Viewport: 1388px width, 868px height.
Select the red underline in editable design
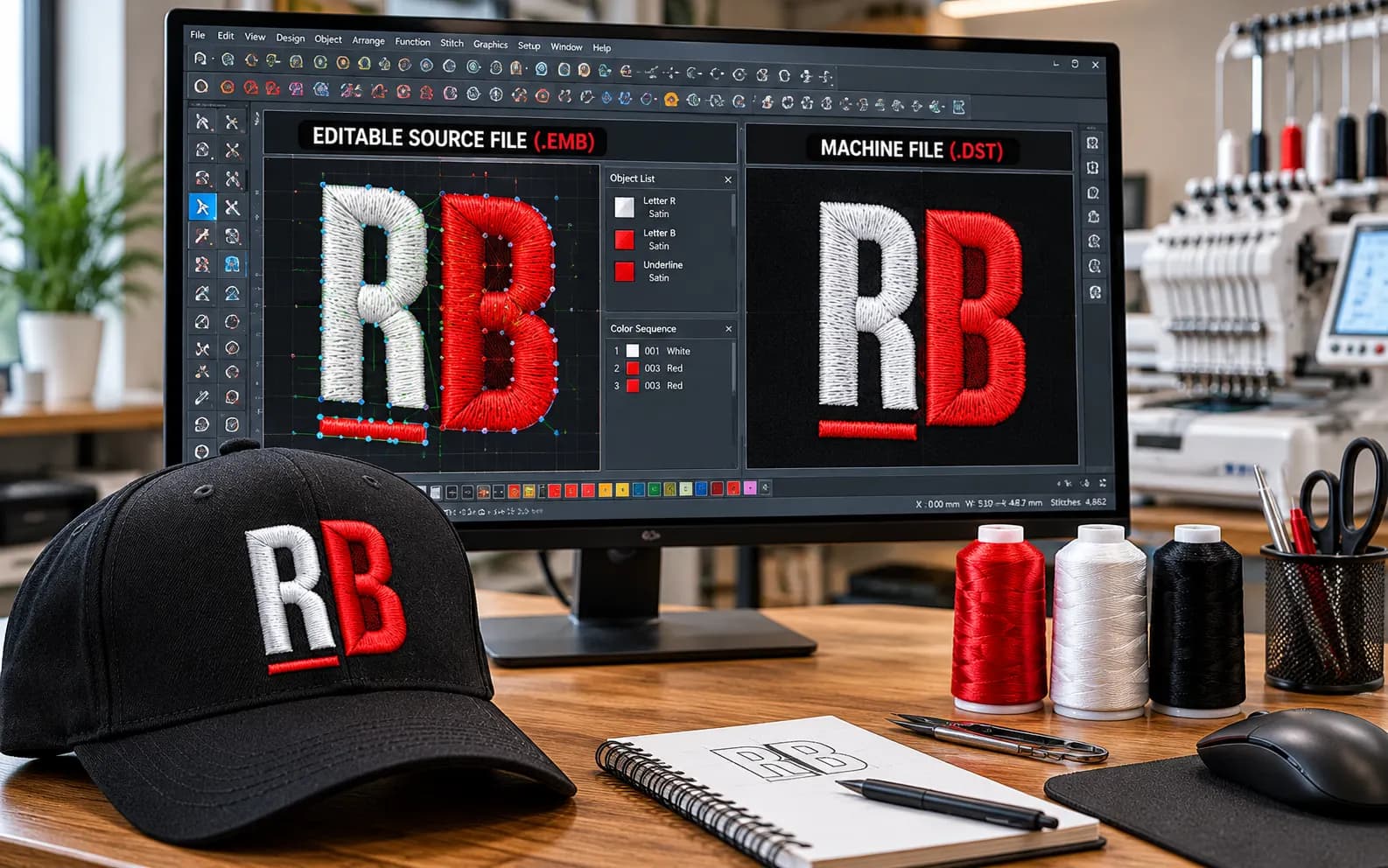372,429
